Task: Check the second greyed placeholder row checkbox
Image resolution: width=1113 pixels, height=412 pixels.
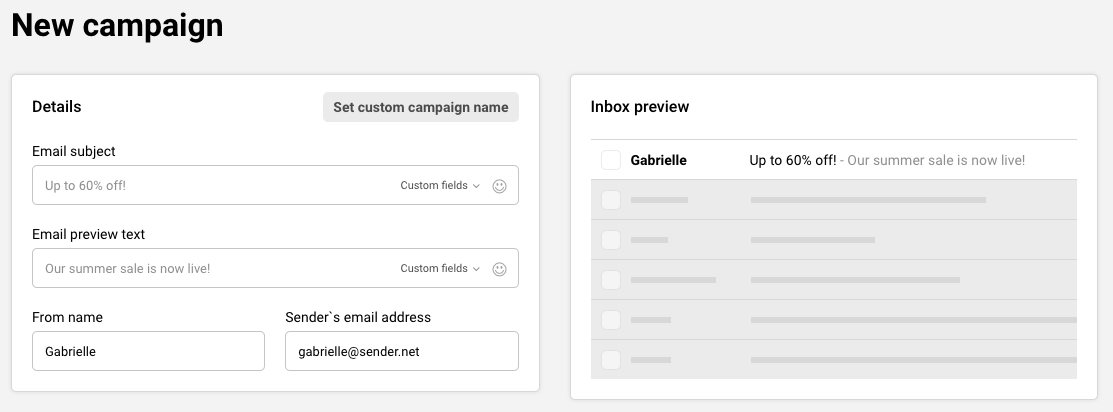Action: (x=611, y=240)
